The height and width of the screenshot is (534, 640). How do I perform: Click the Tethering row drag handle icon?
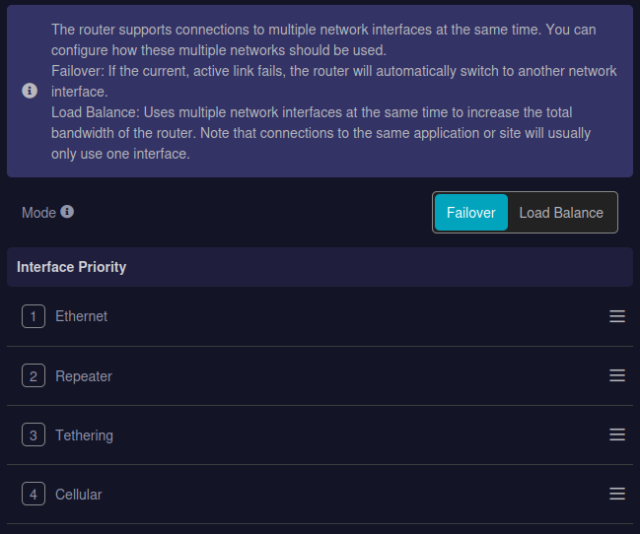click(617, 434)
